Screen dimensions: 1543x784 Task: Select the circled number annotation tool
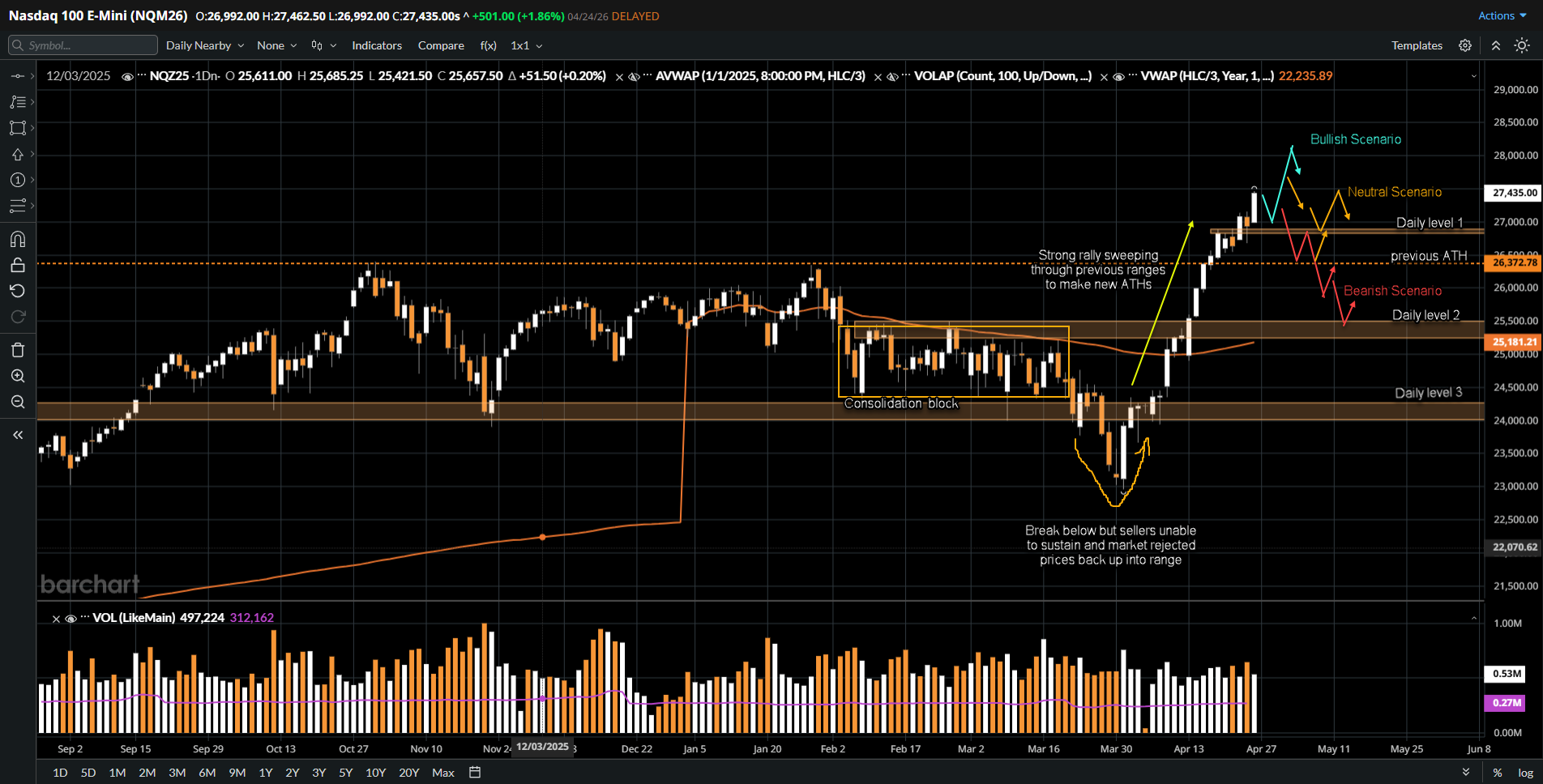[17, 180]
